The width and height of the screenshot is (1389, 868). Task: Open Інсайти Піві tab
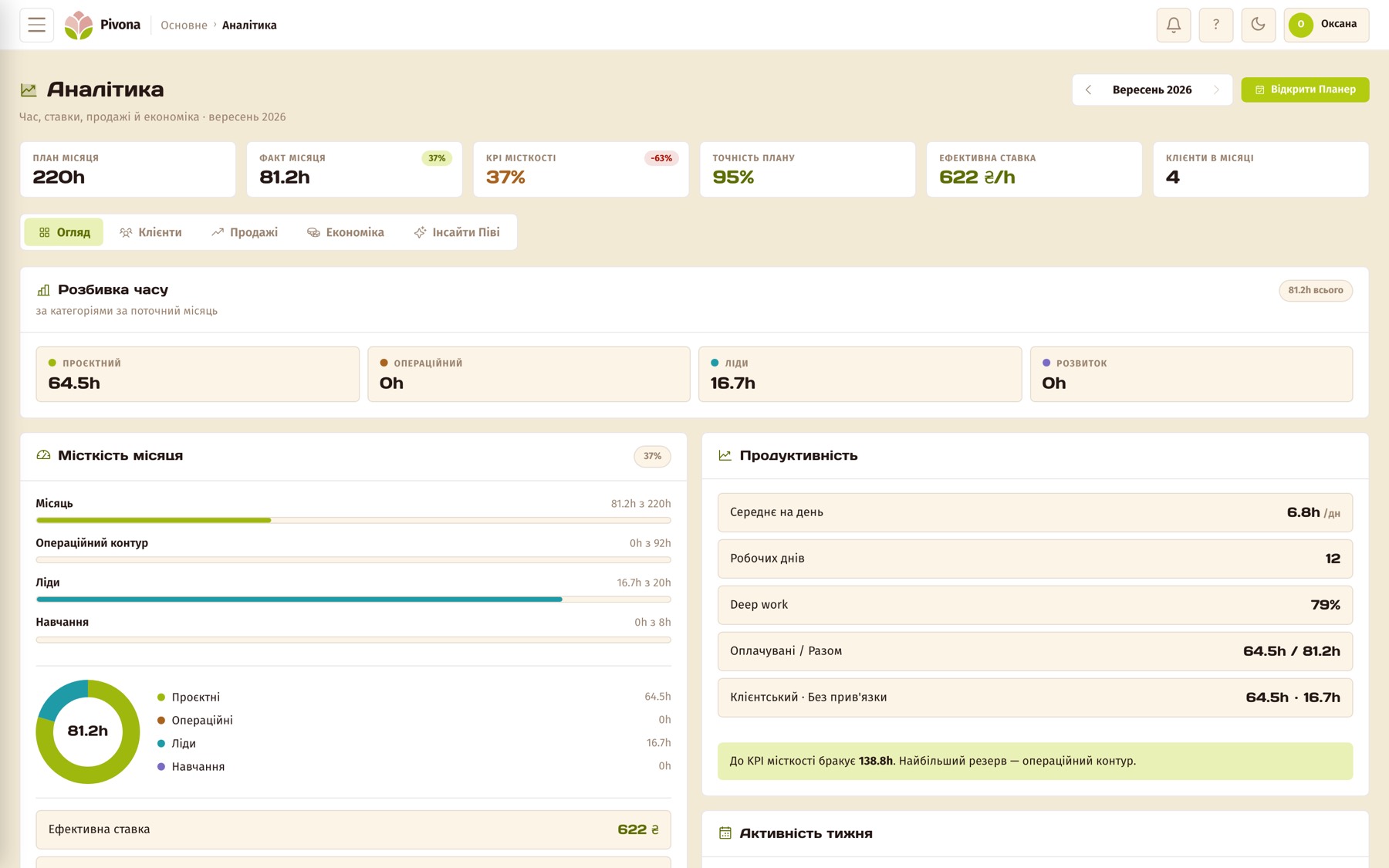click(x=457, y=232)
